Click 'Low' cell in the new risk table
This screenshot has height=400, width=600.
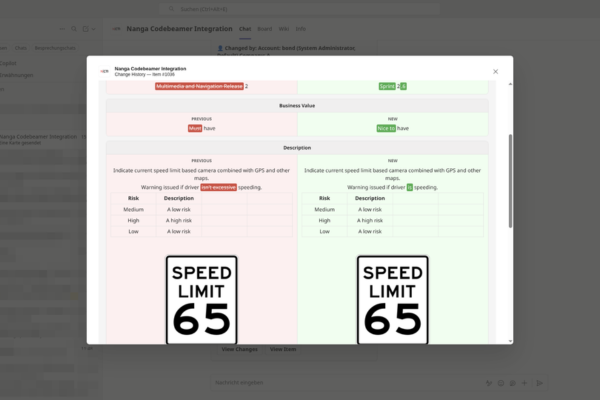click(x=324, y=231)
